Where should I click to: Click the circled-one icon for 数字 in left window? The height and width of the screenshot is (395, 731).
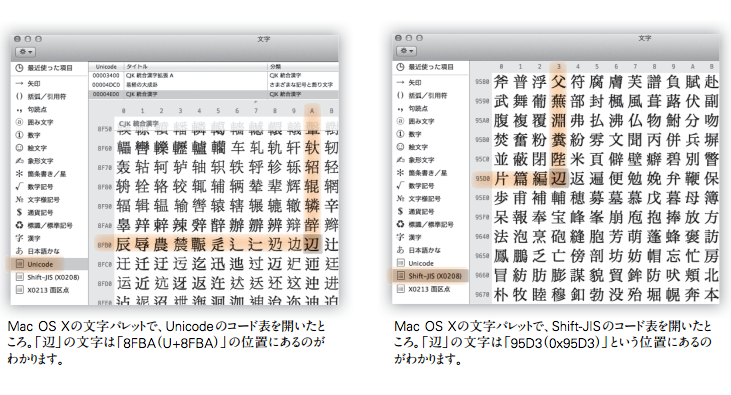(x=19, y=135)
